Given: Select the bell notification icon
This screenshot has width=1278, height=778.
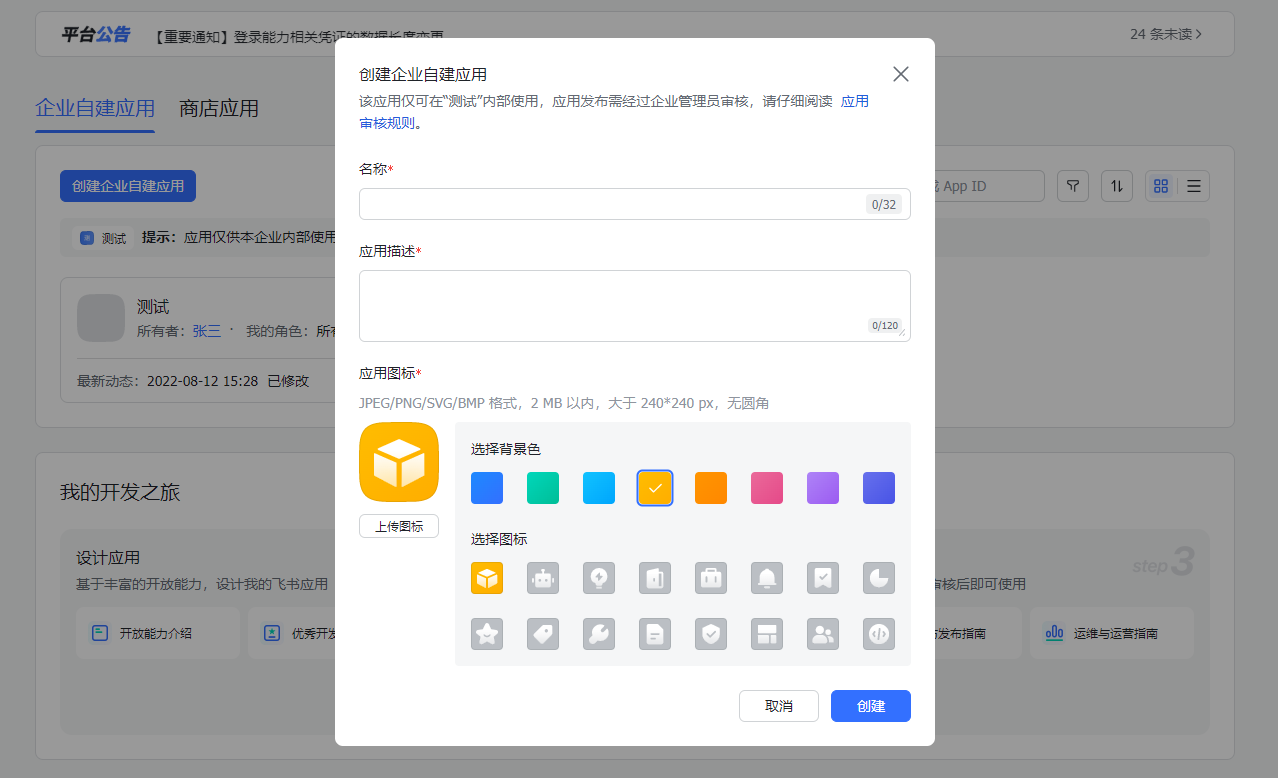Looking at the screenshot, I should click(767, 578).
